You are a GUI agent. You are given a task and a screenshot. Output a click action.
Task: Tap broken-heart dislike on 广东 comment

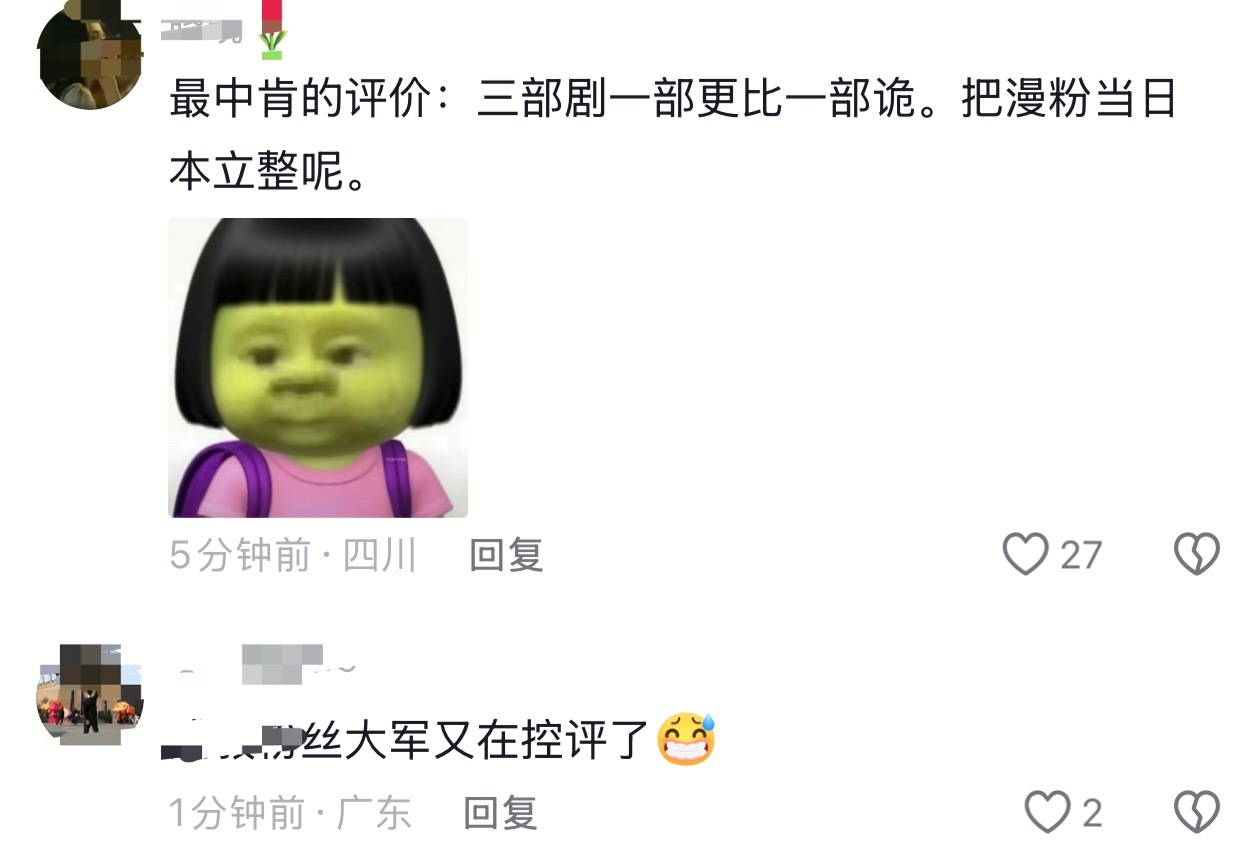[1197, 812]
